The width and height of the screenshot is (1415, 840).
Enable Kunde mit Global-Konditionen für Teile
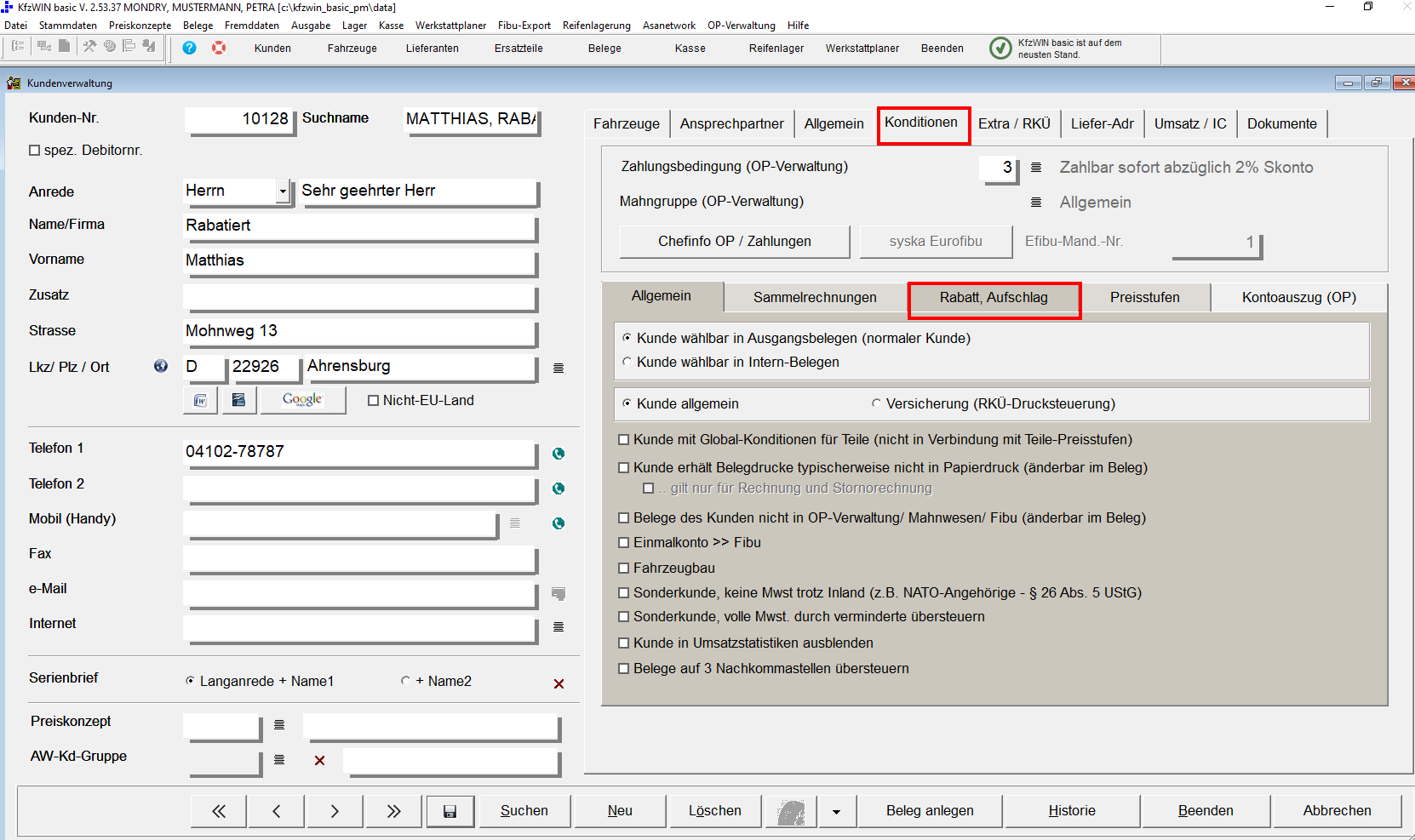(624, 440)
